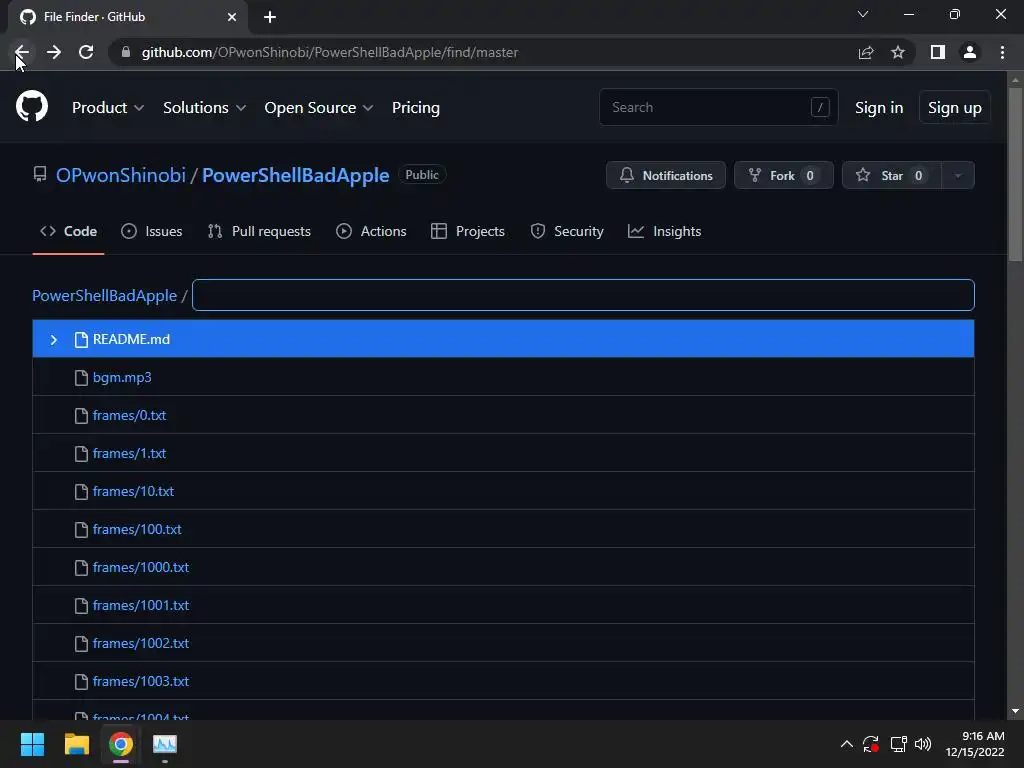Viewport: 1024px width, 768px height.
Task: Switch to the Issues tab
Action: tap(152, 231)
